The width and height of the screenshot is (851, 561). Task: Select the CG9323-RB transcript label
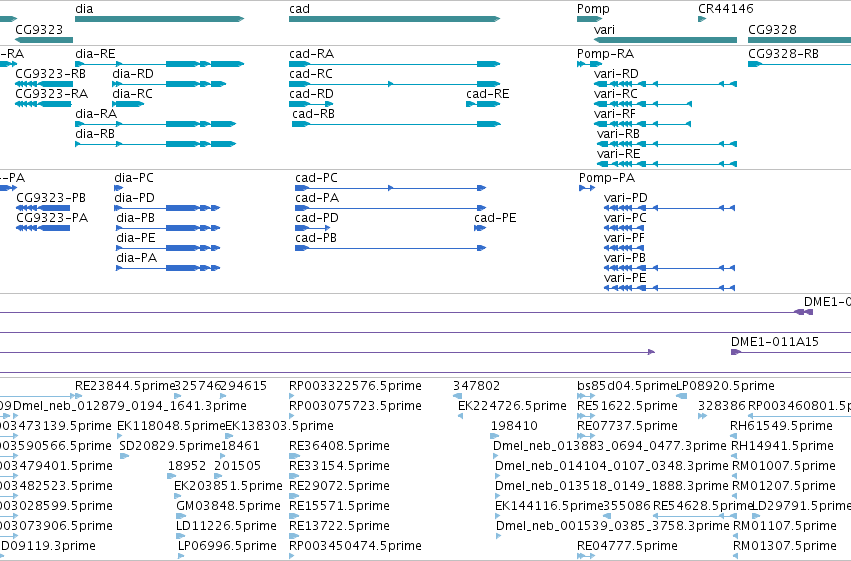click(50, 74)
